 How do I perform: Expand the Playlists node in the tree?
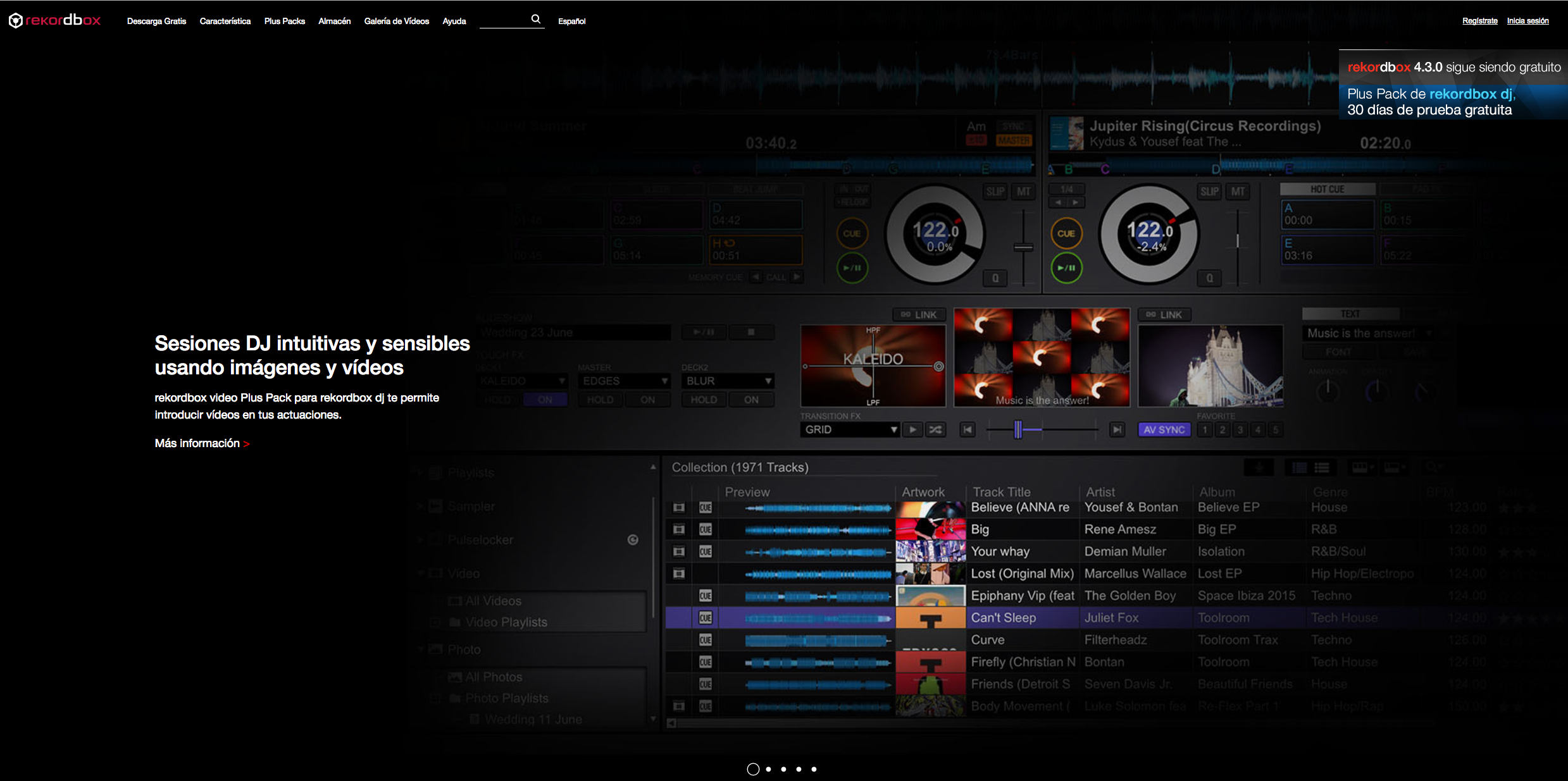click(419, 472)
